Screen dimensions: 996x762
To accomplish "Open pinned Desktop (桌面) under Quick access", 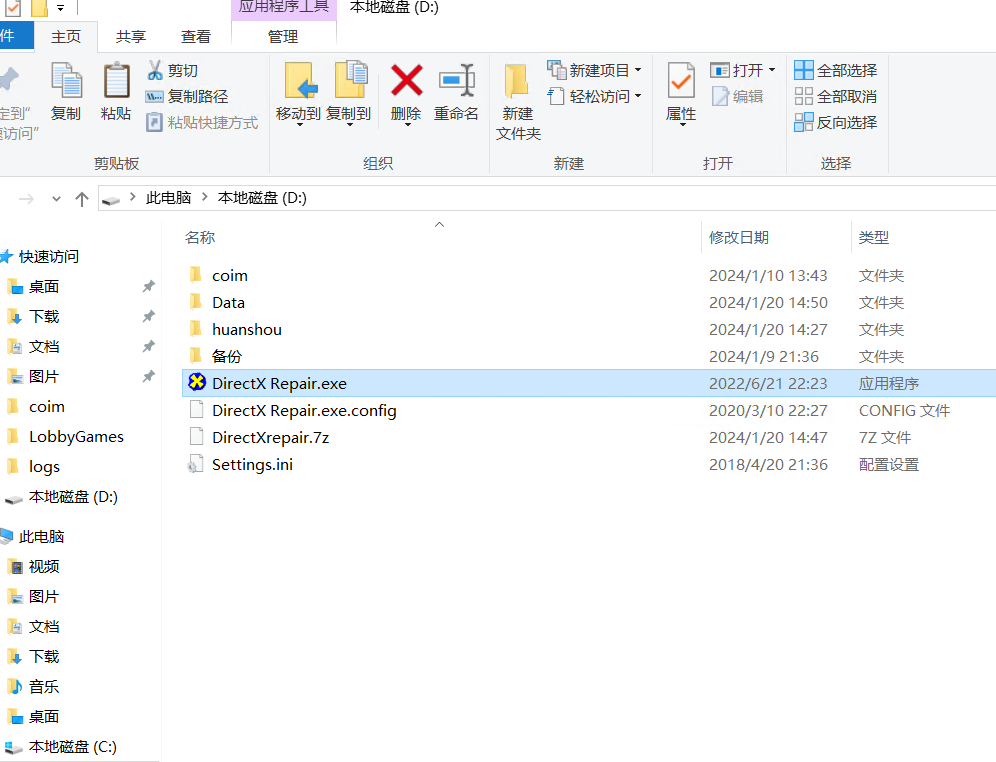I will 44,286.
